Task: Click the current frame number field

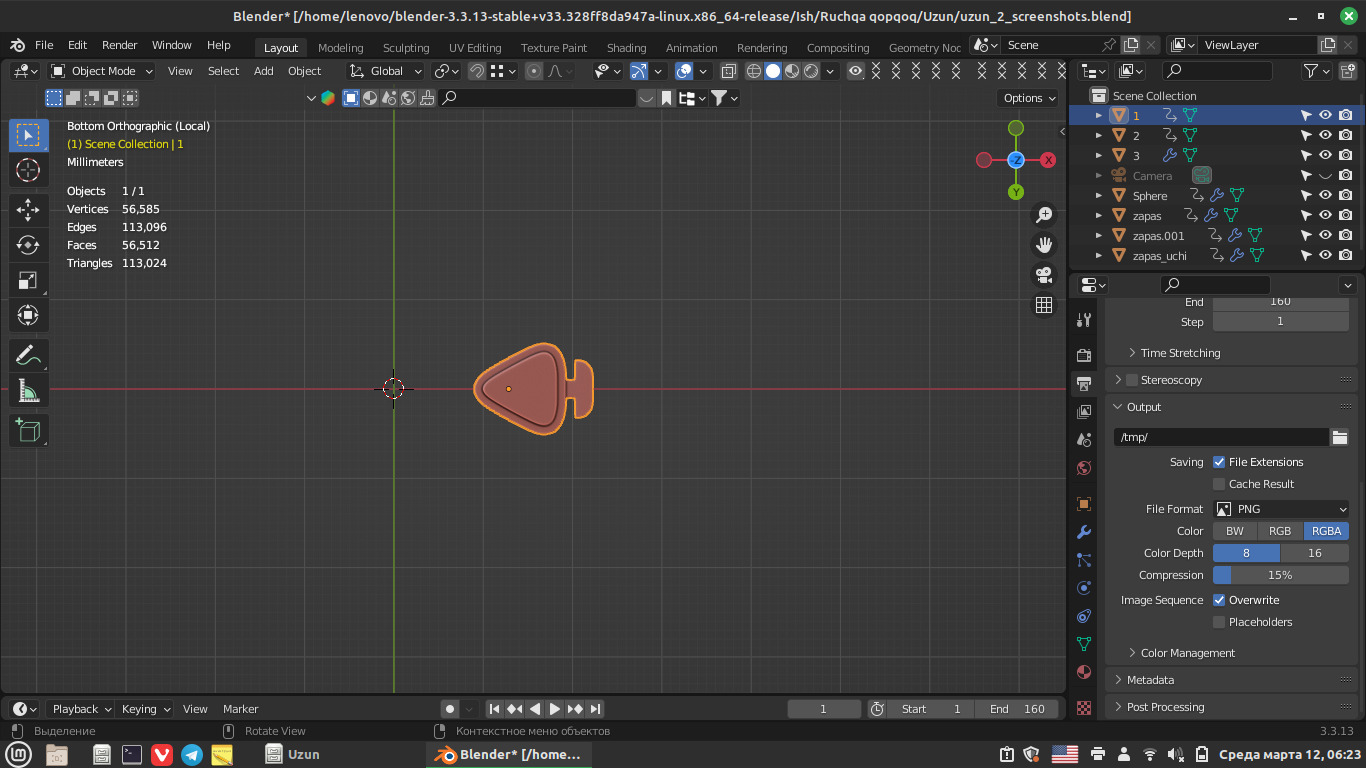Action: point(824,709)
